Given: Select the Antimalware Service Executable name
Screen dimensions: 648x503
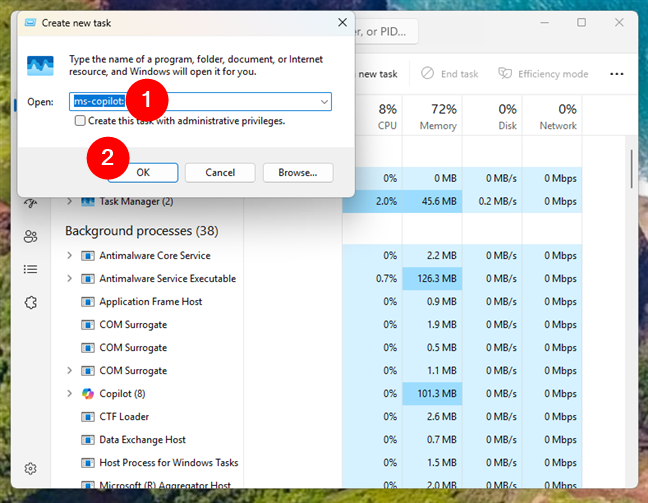Looking at the screenshot, I should click(x=167, y=279).
